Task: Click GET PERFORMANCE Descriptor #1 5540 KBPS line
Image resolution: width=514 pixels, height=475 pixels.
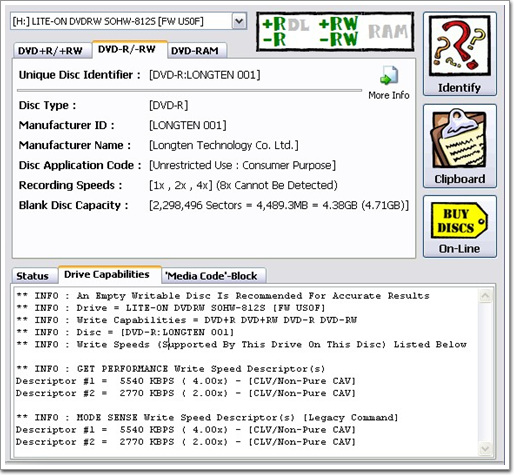Action: click(x=186, y=381)
